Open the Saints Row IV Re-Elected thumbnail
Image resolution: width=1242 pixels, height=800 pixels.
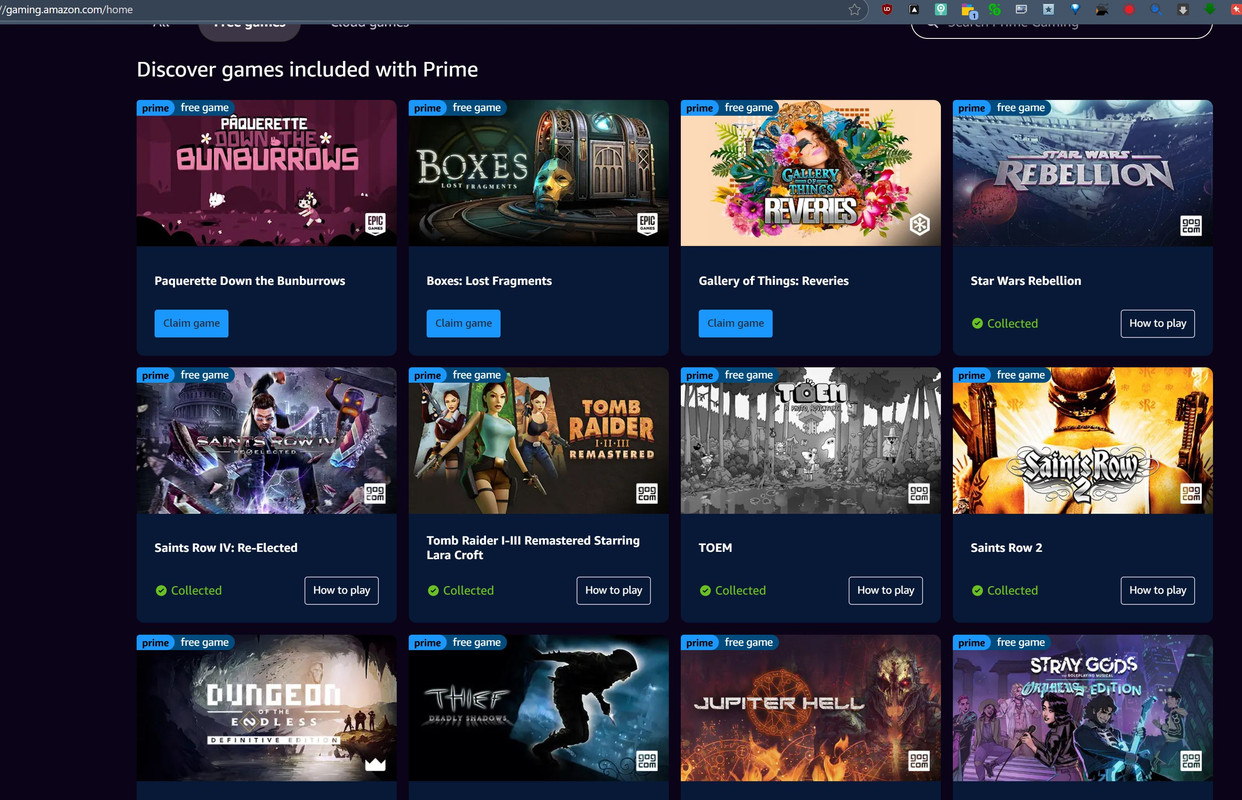(x=267, y=440)
